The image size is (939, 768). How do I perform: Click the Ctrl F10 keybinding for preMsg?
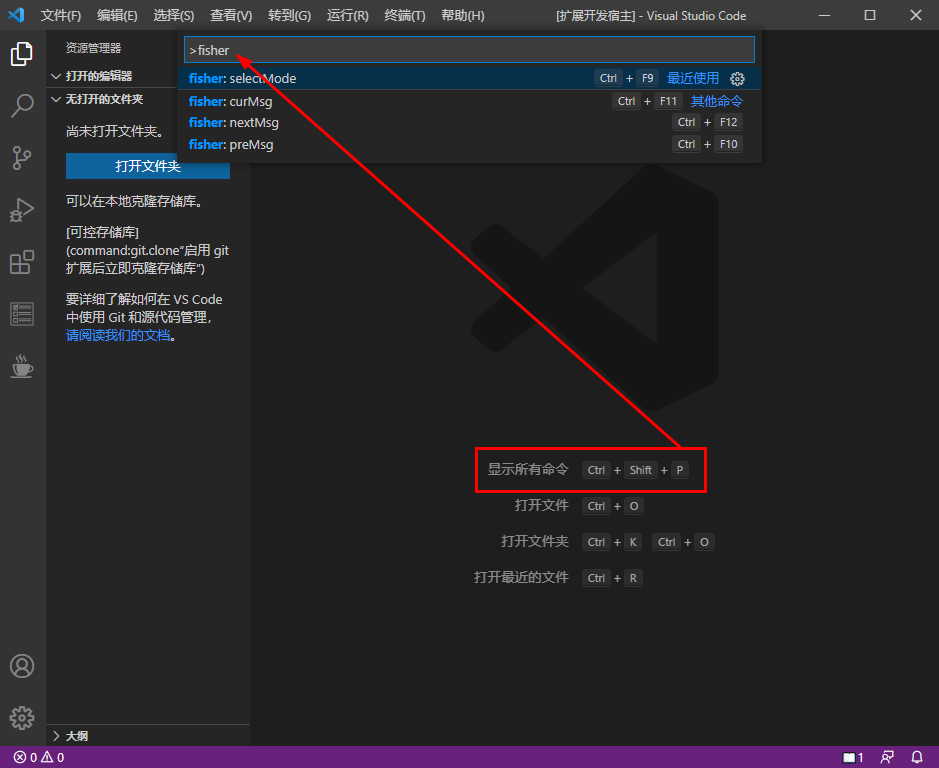point(707,144)
